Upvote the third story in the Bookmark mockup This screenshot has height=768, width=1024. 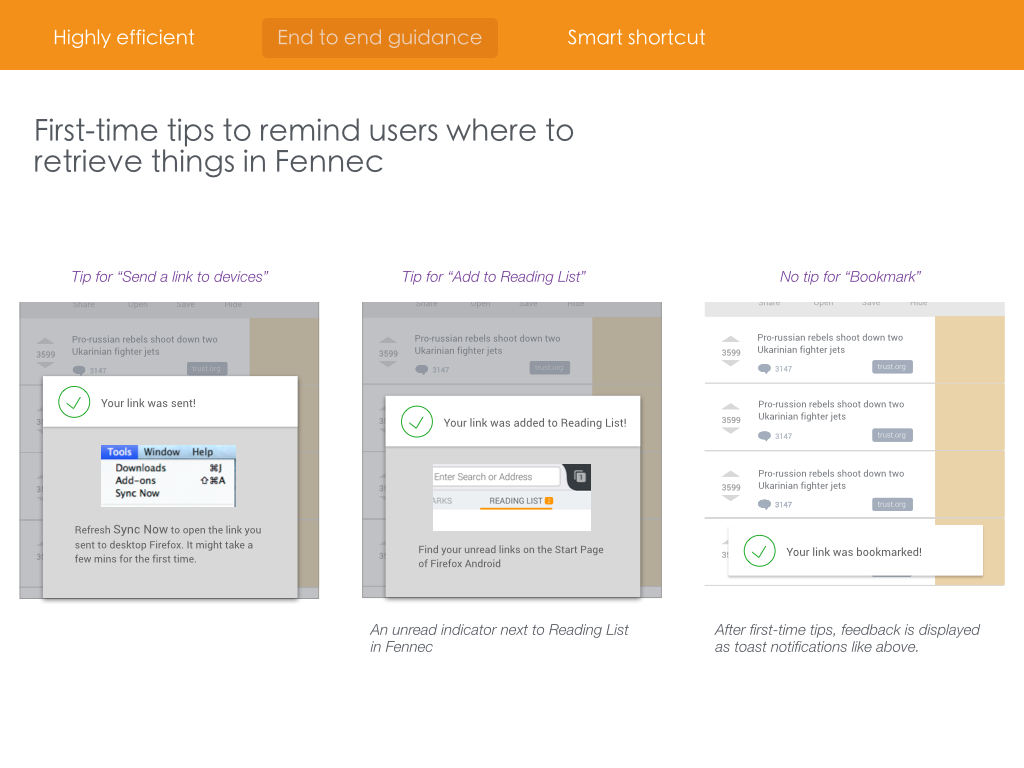coord(730,475)
